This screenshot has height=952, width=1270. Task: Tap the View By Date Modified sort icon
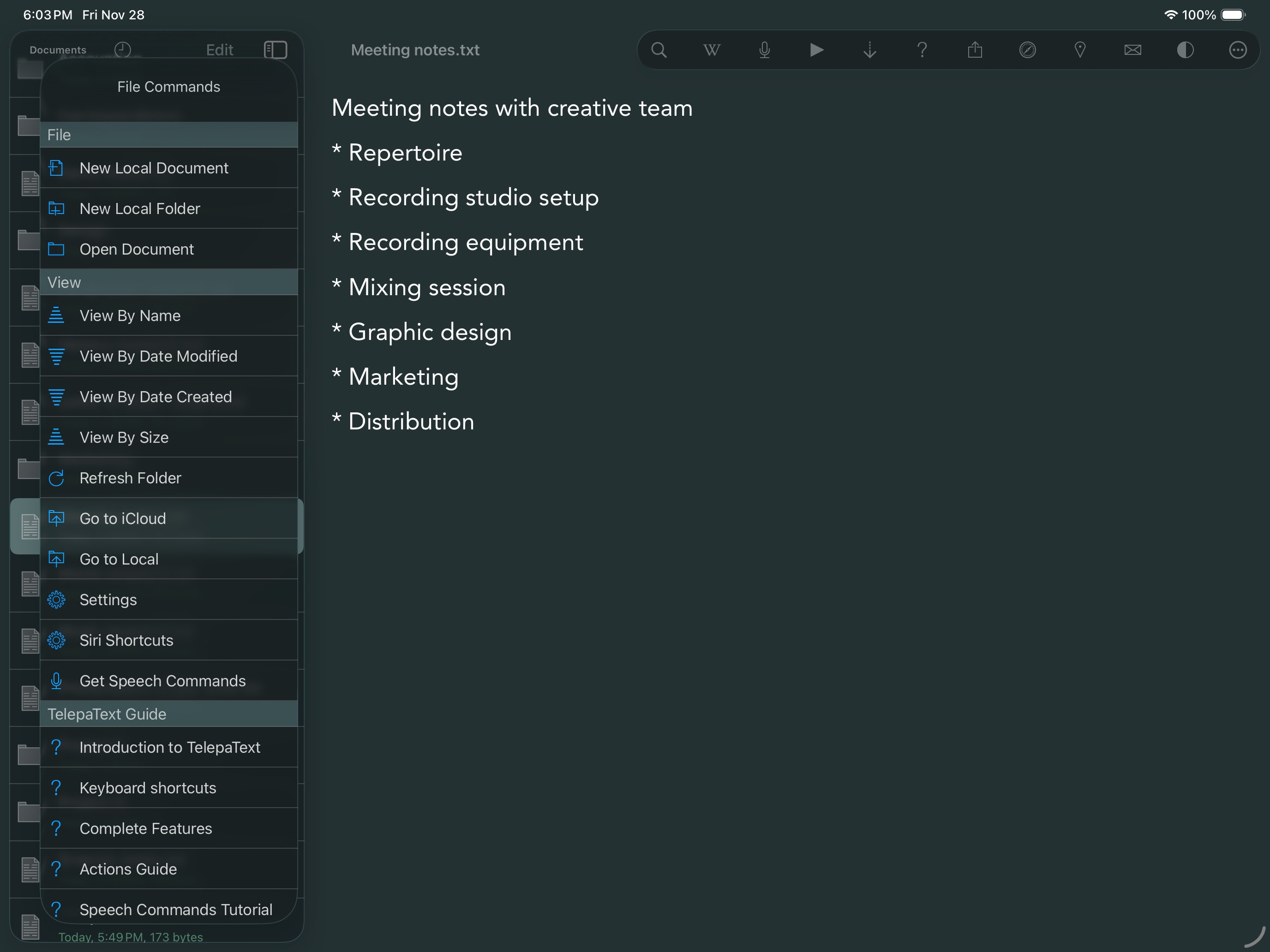click(56, 357)
